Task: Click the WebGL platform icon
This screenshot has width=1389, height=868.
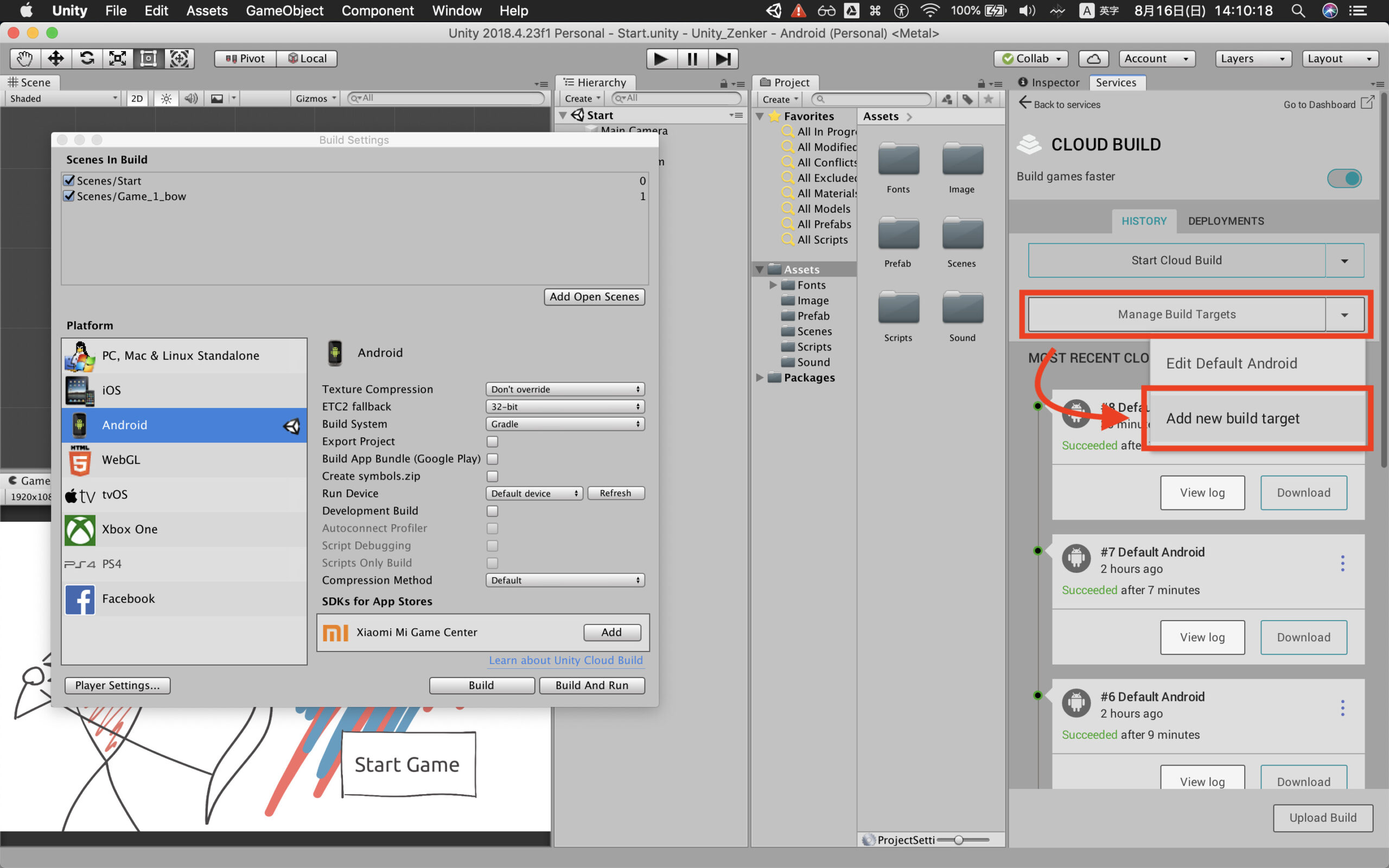Action: pos(79,460)
